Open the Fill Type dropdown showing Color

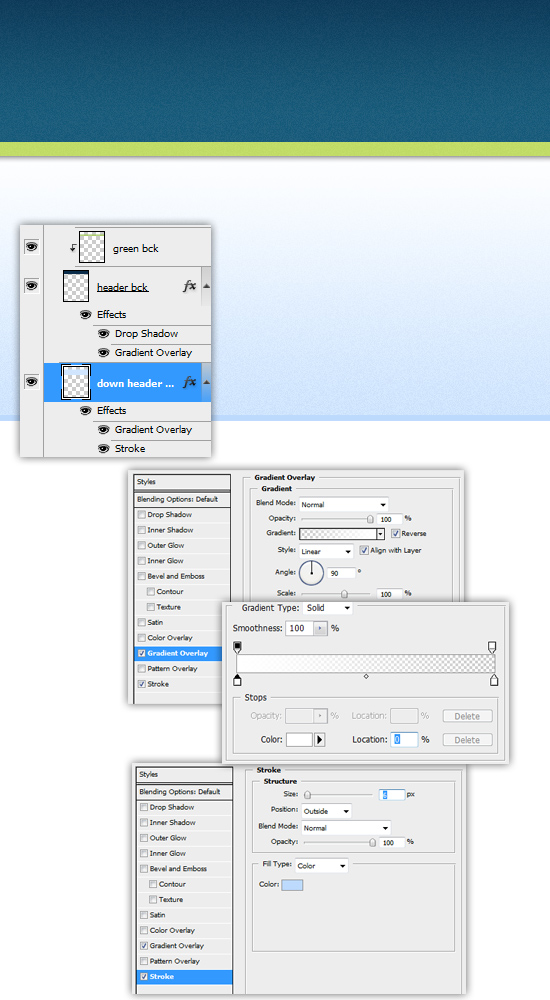pos(322,866)
